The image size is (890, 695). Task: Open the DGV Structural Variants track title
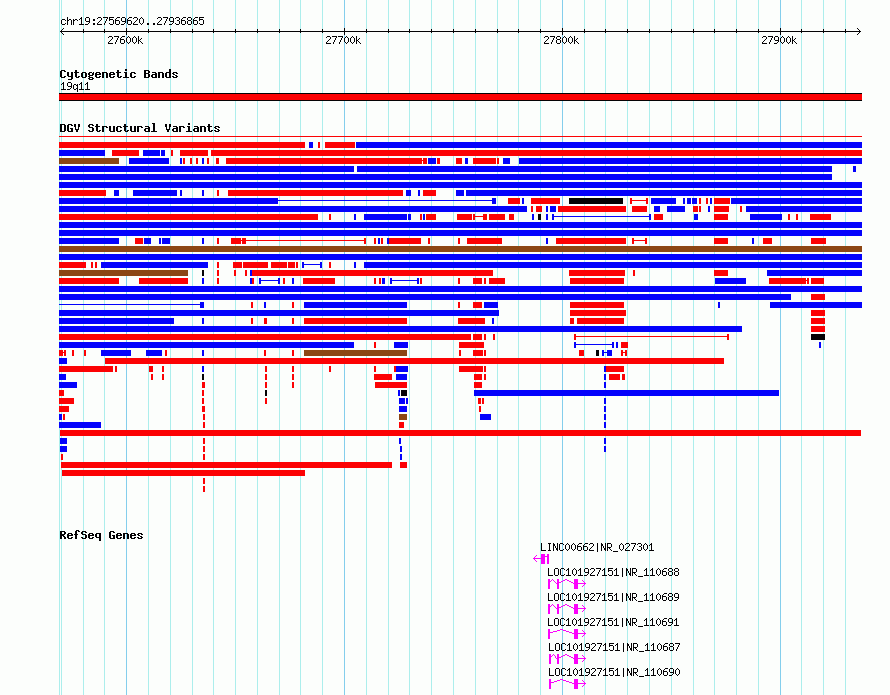pyautogui.click(x=140, y=128)
